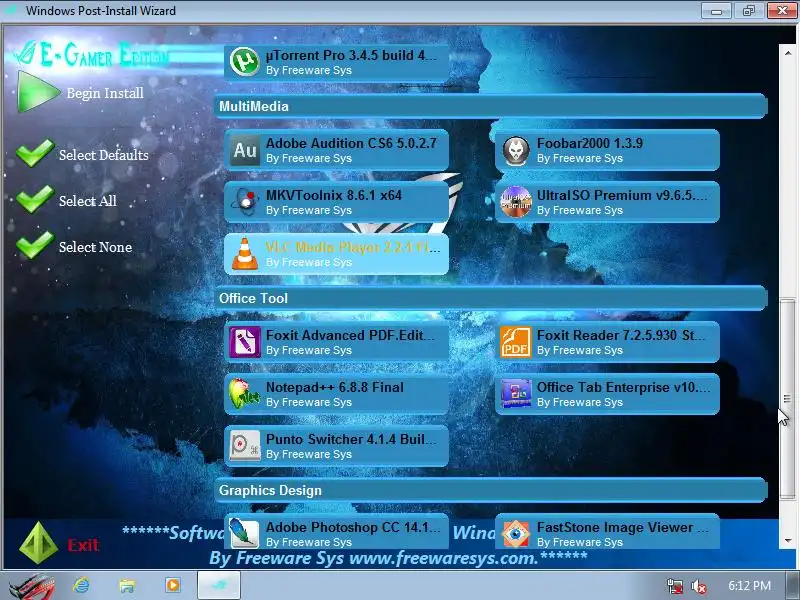Click the muted volume tray icon

[698, 586]
